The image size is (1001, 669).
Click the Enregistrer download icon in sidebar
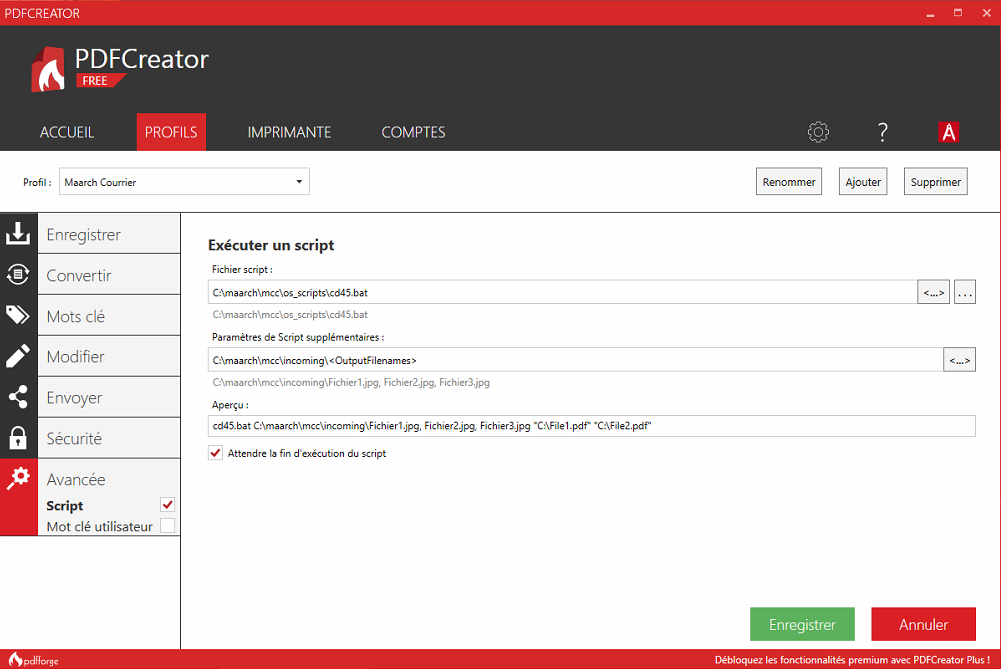click(x=18, y=234)
